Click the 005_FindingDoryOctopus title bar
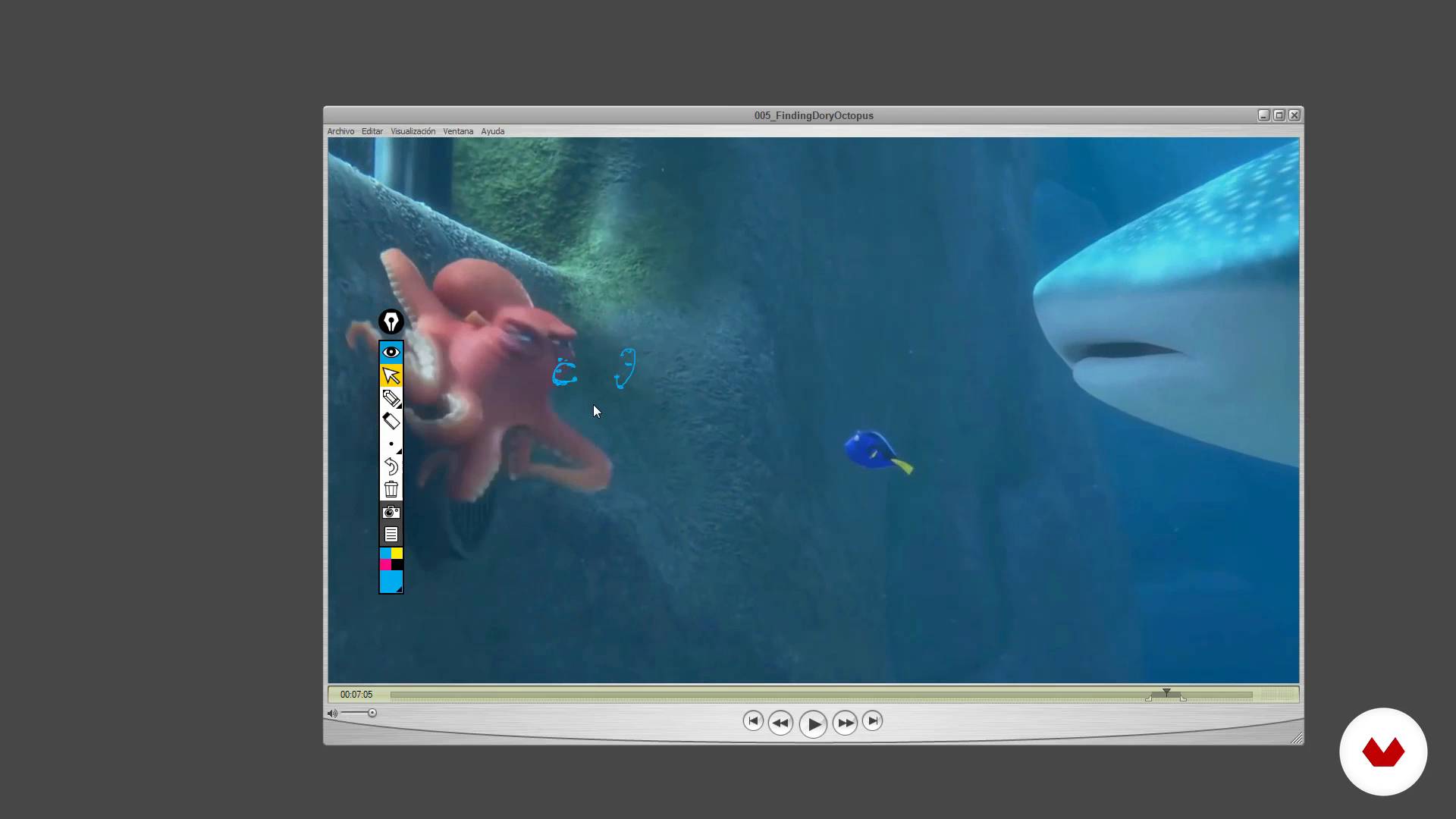The image size is (1456, 819). click(814, 115)
